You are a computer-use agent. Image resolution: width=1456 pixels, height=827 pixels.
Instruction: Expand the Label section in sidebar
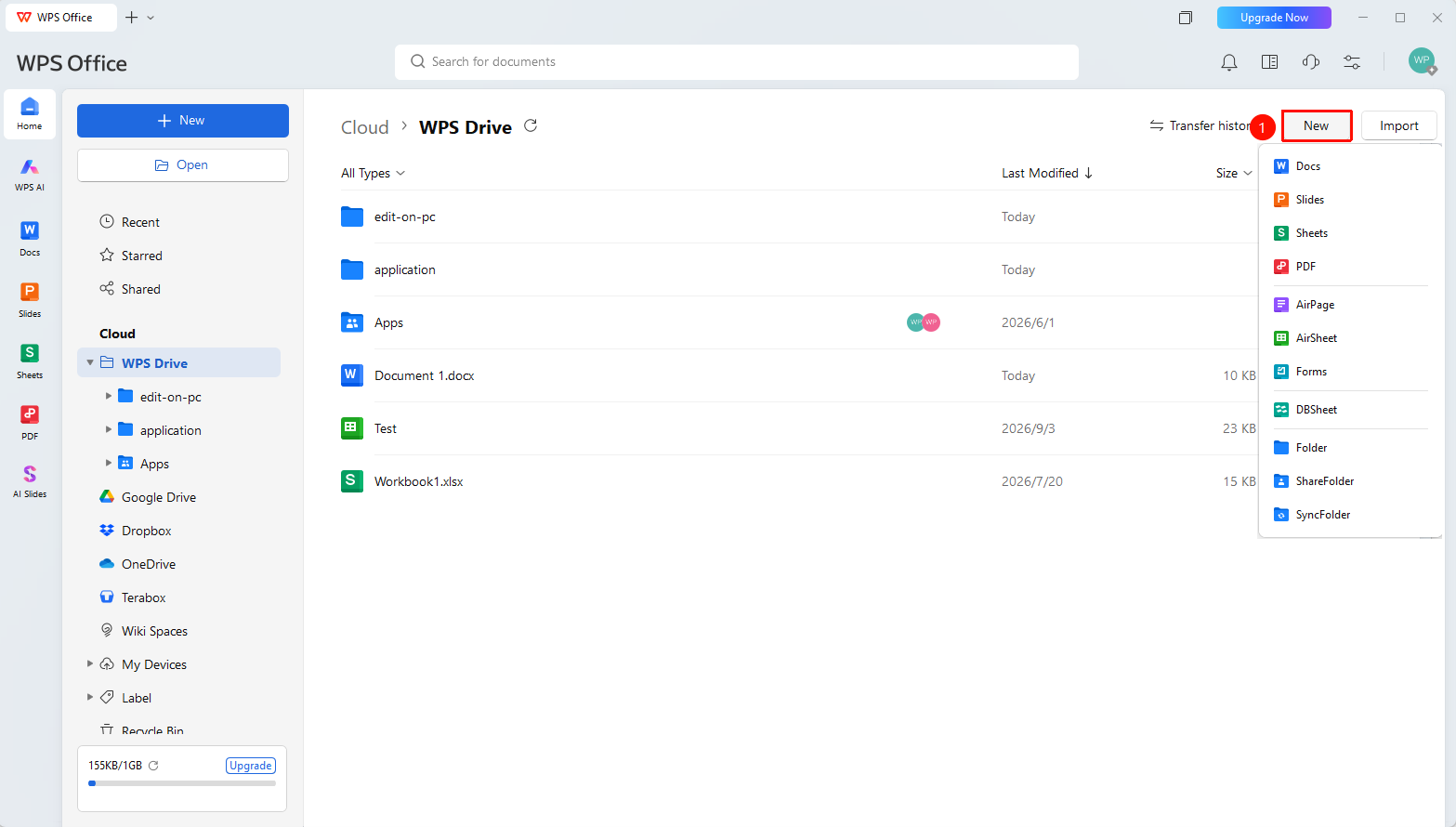click(x=90, y=697)
